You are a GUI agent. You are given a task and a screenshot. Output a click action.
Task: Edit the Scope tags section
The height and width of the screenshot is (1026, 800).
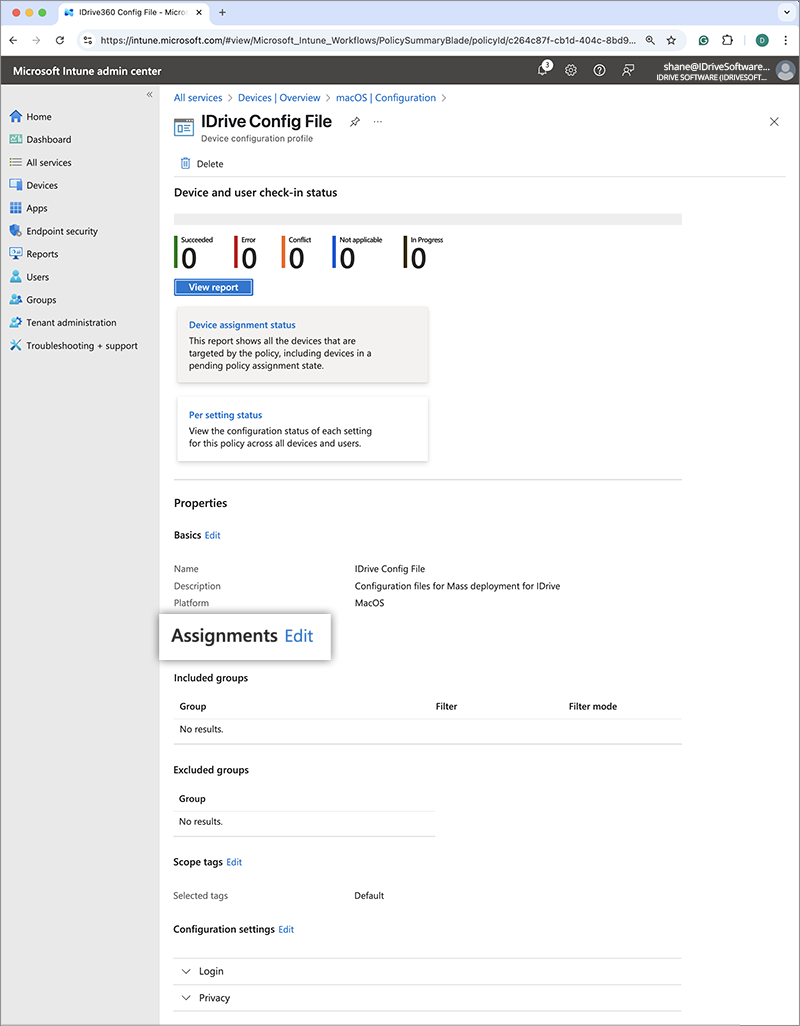point(234,862)
